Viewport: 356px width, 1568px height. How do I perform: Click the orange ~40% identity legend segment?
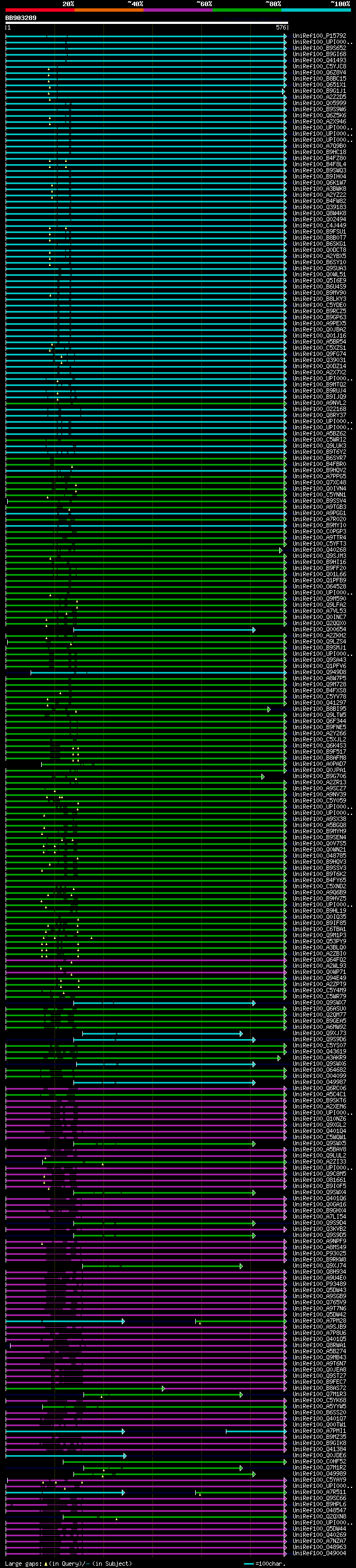109,10
